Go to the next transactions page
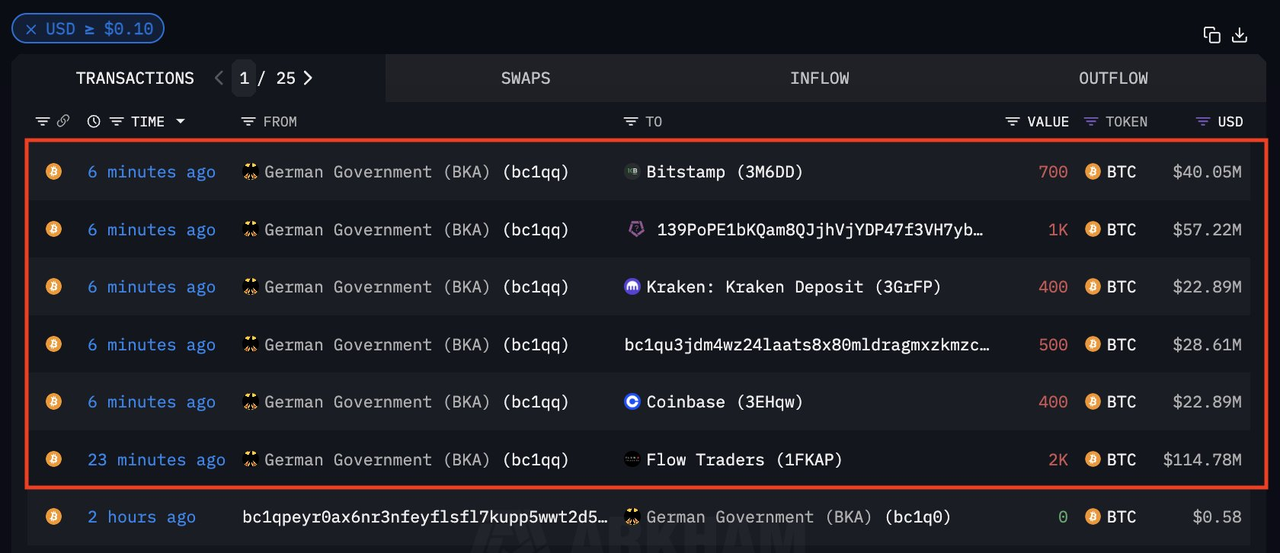 pyautogui.click(x=308, y=78)
